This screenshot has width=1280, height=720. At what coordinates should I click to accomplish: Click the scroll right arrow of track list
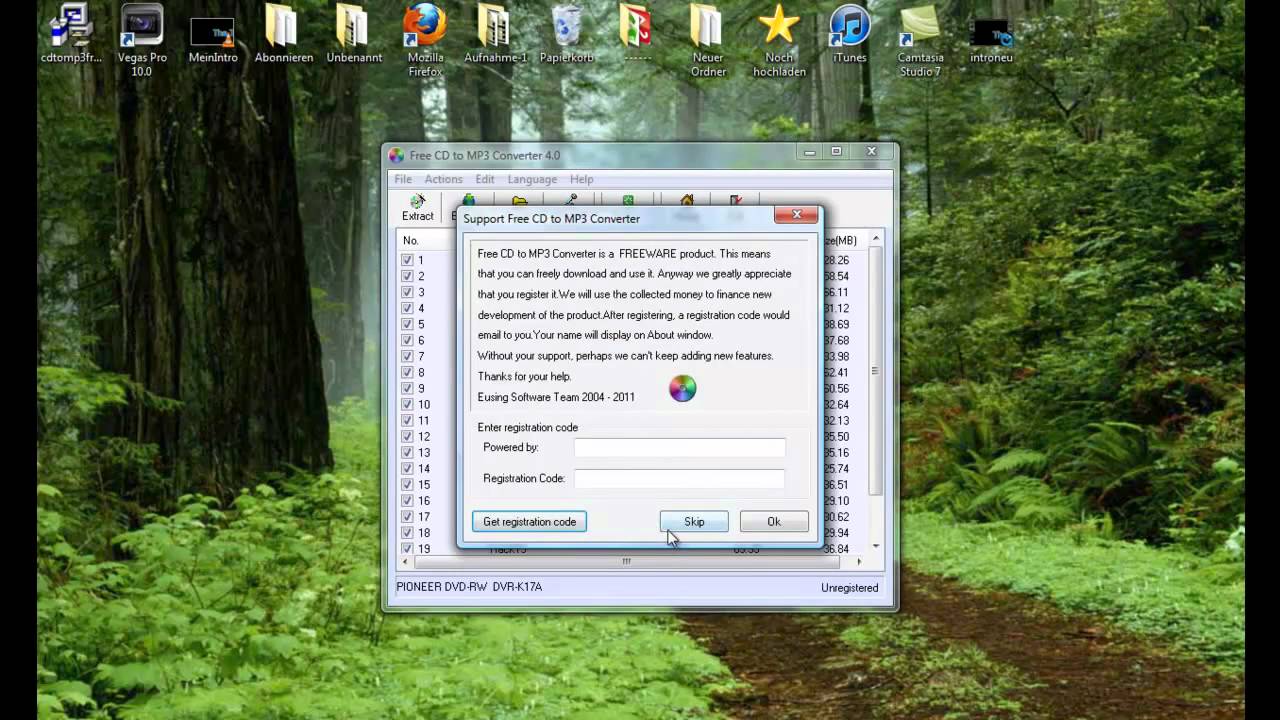coord(858,562)
